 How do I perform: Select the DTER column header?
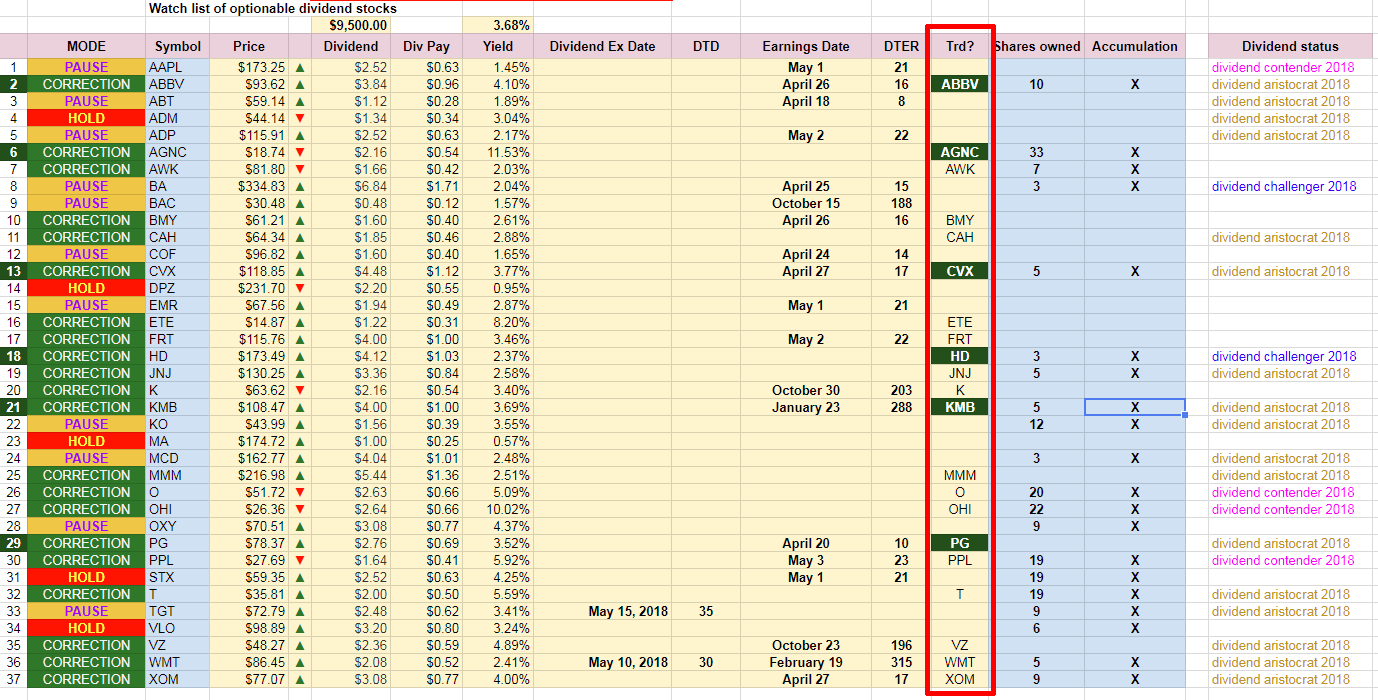point(901,46)
